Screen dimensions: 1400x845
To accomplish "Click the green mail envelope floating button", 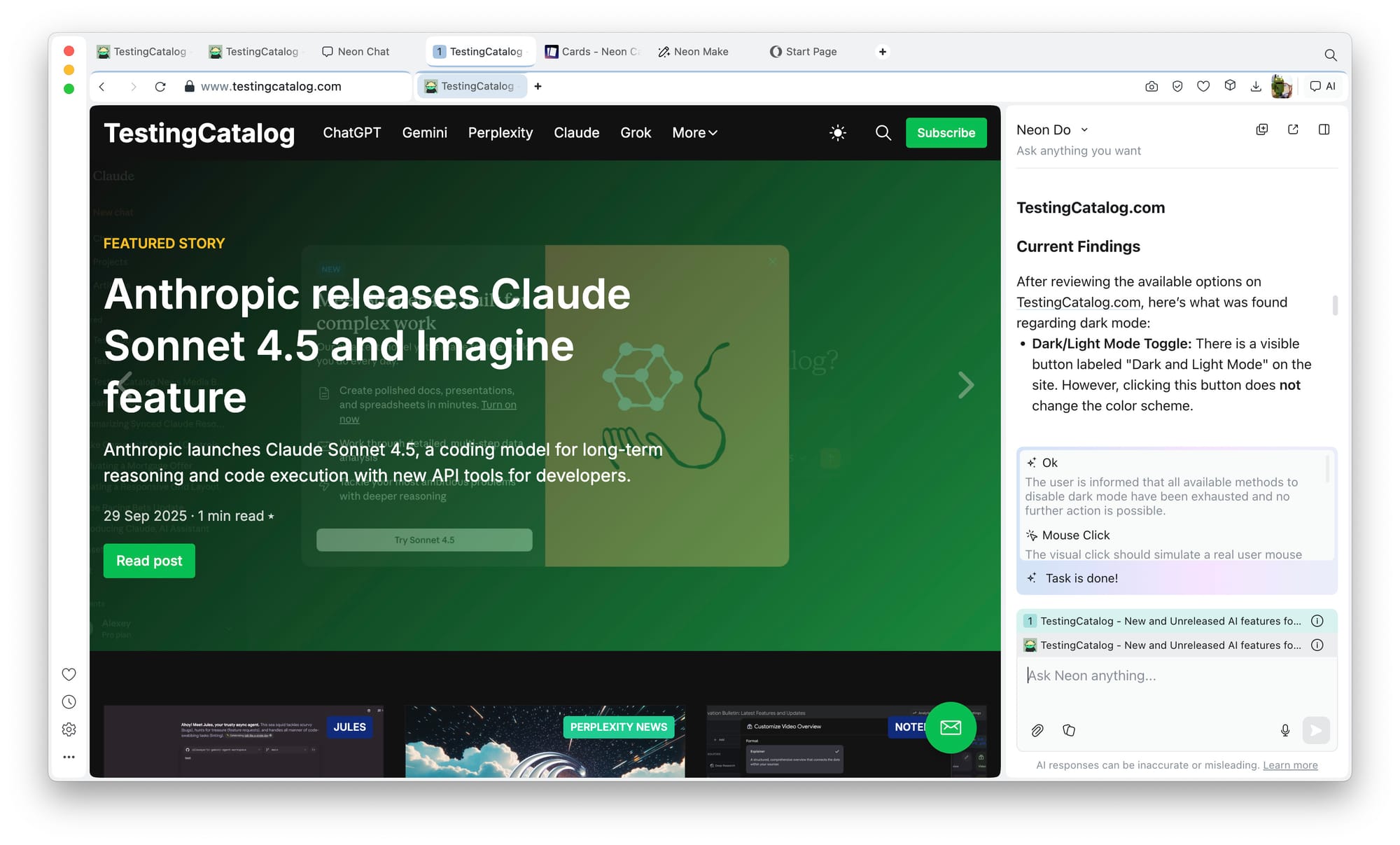I will pyautogui.click(x=951, y=727).
